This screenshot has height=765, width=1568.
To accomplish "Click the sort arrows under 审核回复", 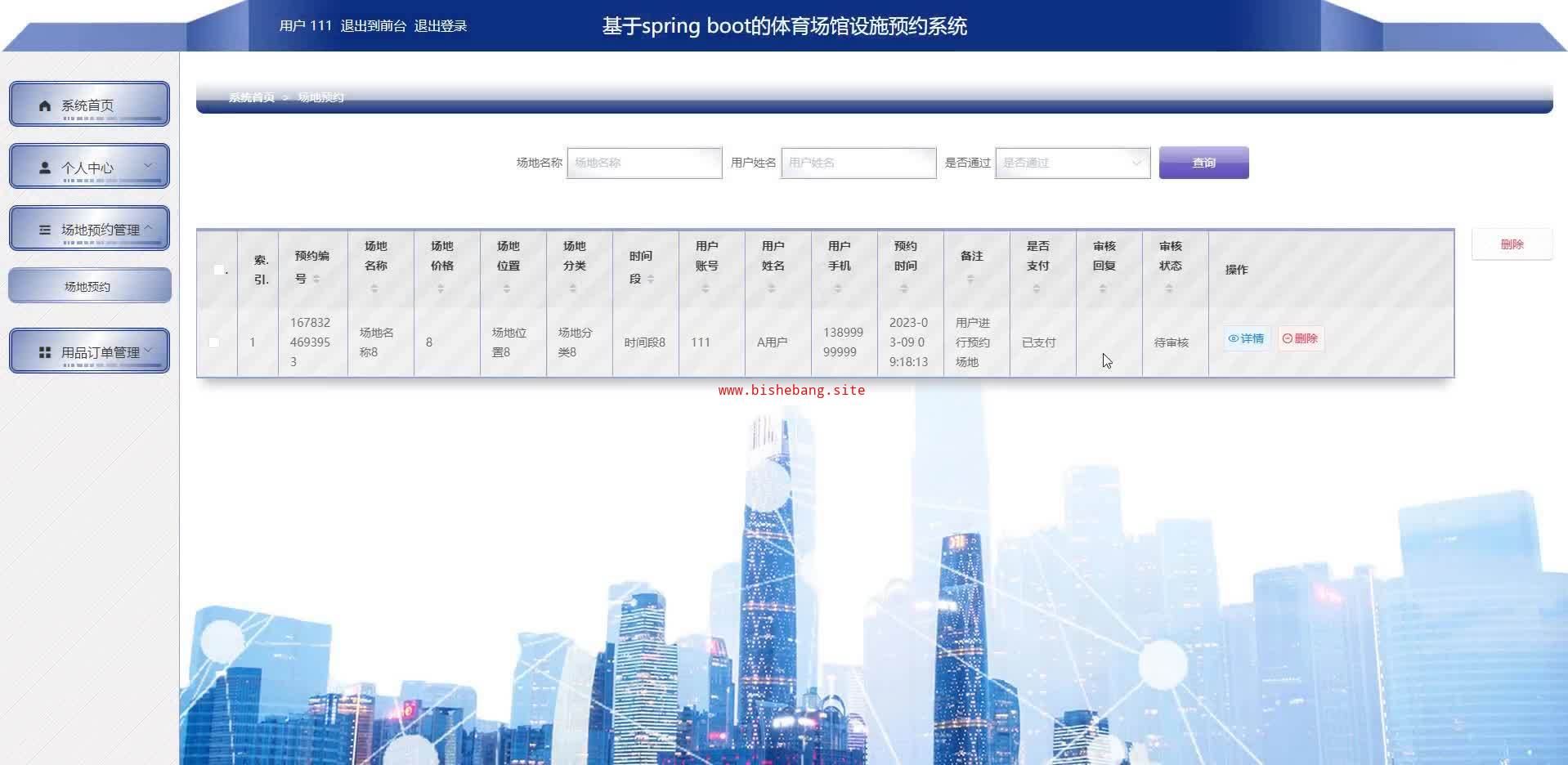I will [1103, 289].
